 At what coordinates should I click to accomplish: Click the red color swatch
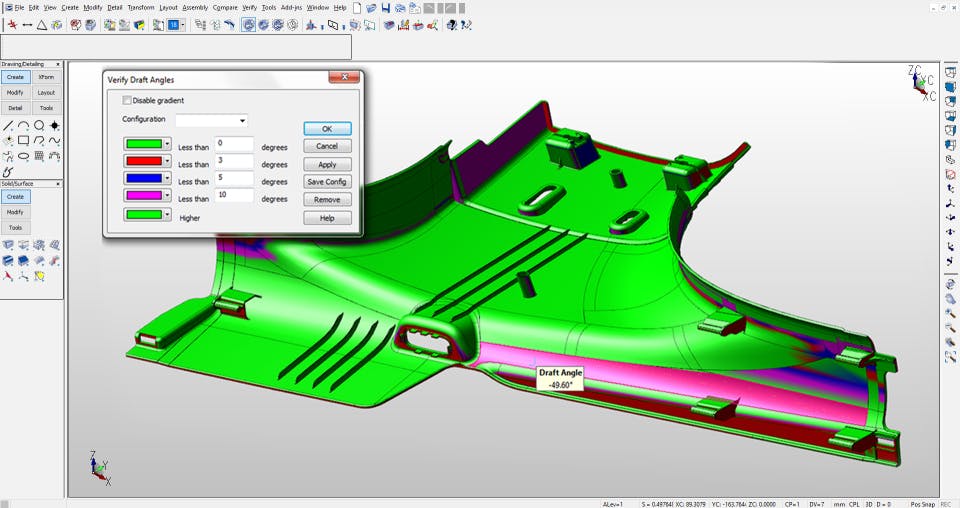coord(144,161)
